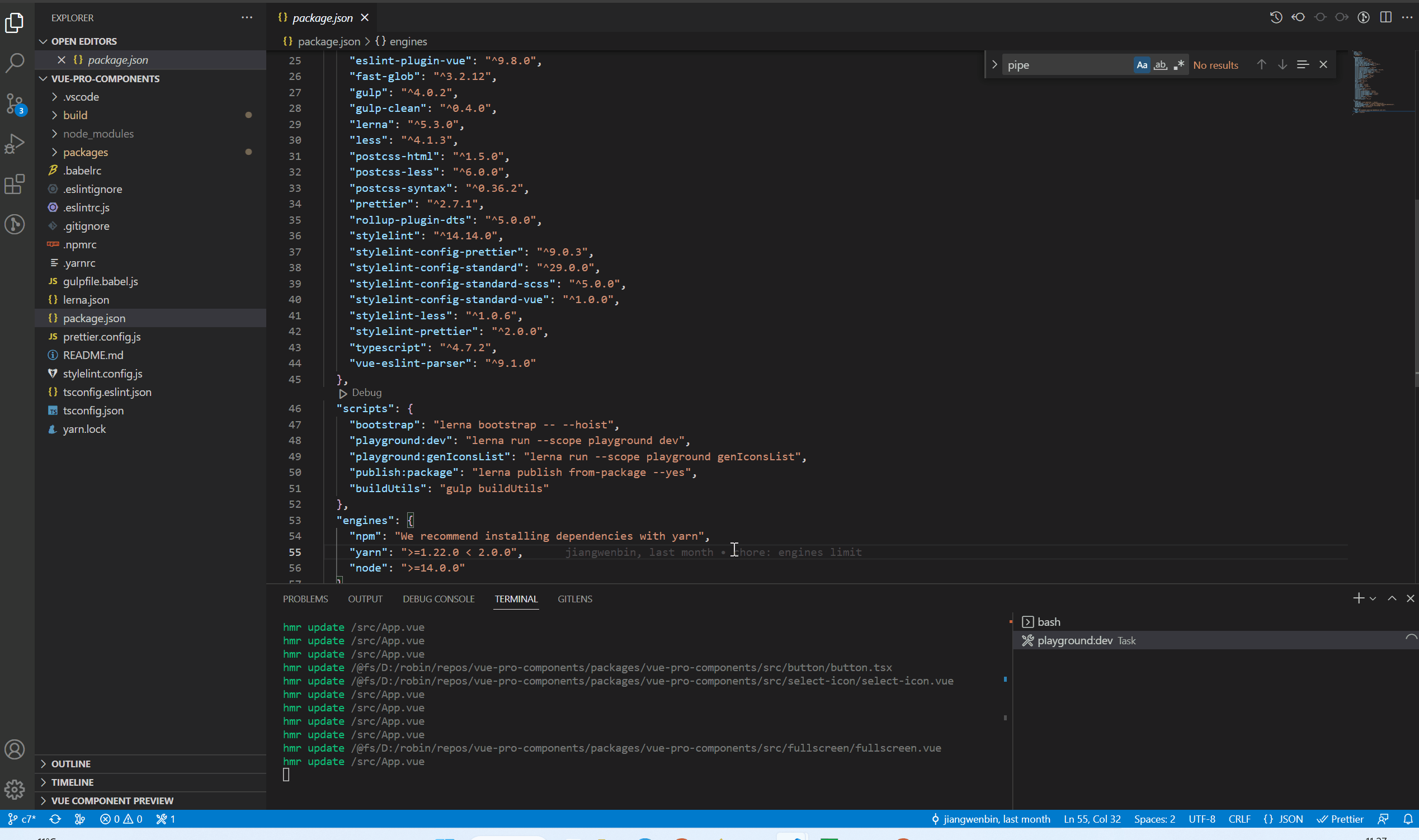The height and width of the screenshot is (840, 1419).
Task: Switch to the DEBUG CONSOLE tab
Action: click(438, 599)
